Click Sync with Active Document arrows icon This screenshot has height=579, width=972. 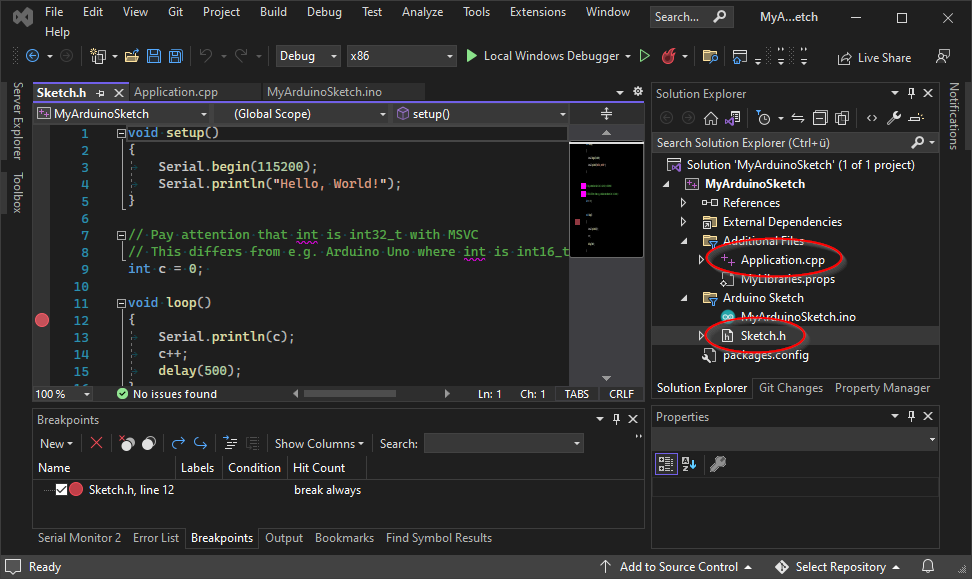[798, 118]
